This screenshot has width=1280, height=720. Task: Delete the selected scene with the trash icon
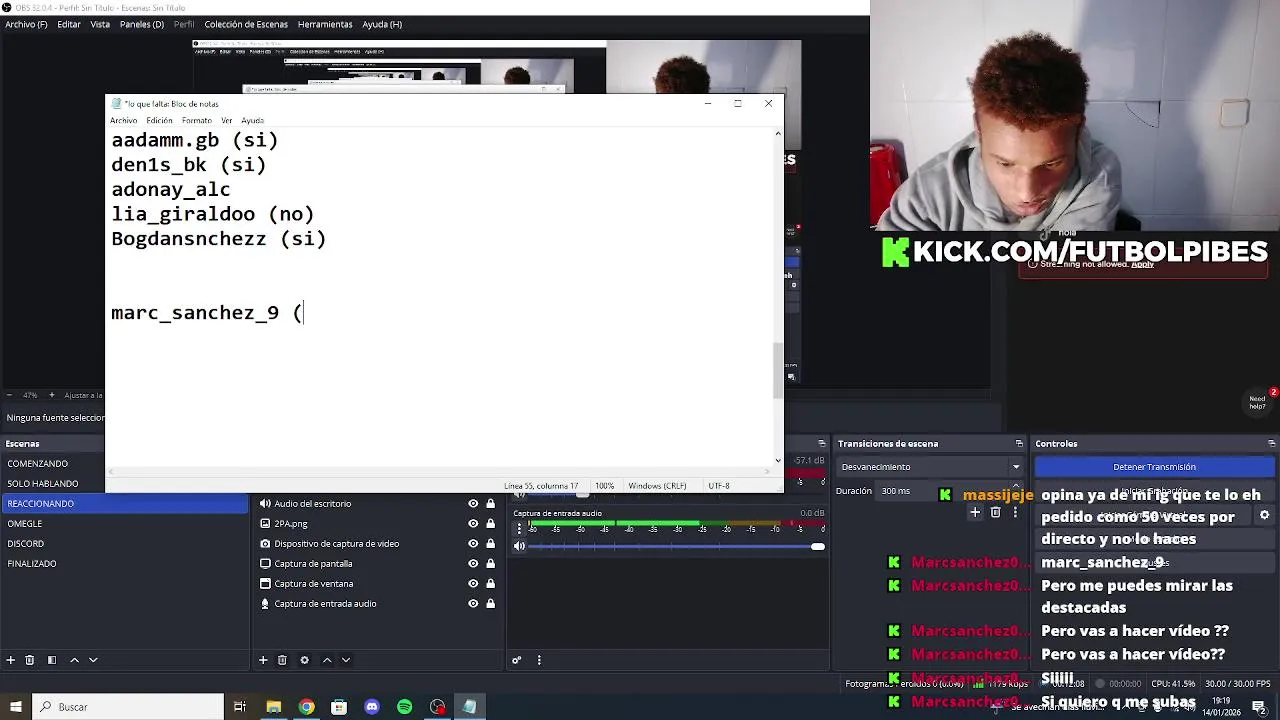coord(30,660)
